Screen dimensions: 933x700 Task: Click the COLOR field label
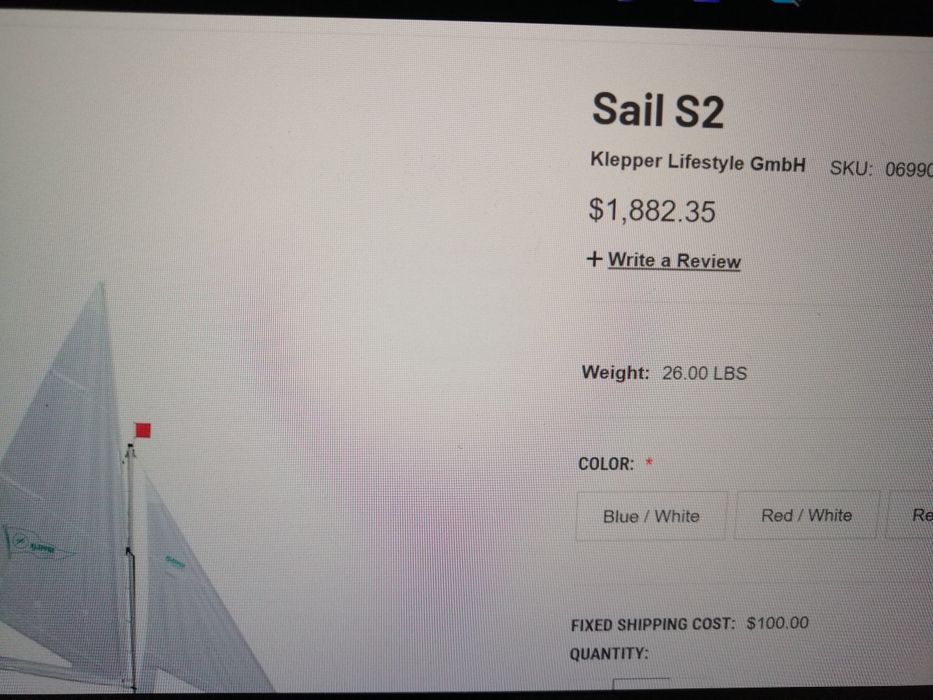pos(606,464)
